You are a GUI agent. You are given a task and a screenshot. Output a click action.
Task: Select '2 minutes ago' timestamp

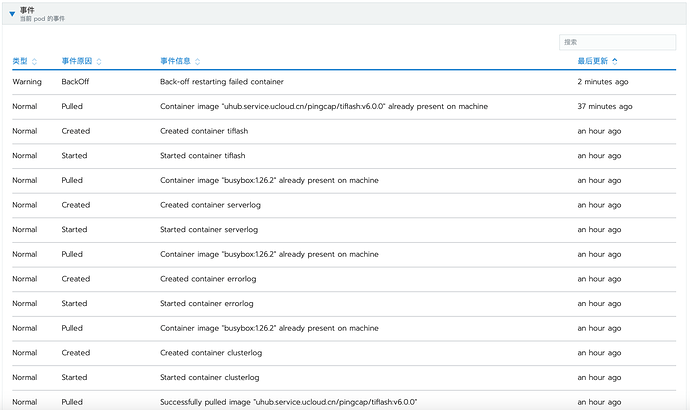coord(603,82)
